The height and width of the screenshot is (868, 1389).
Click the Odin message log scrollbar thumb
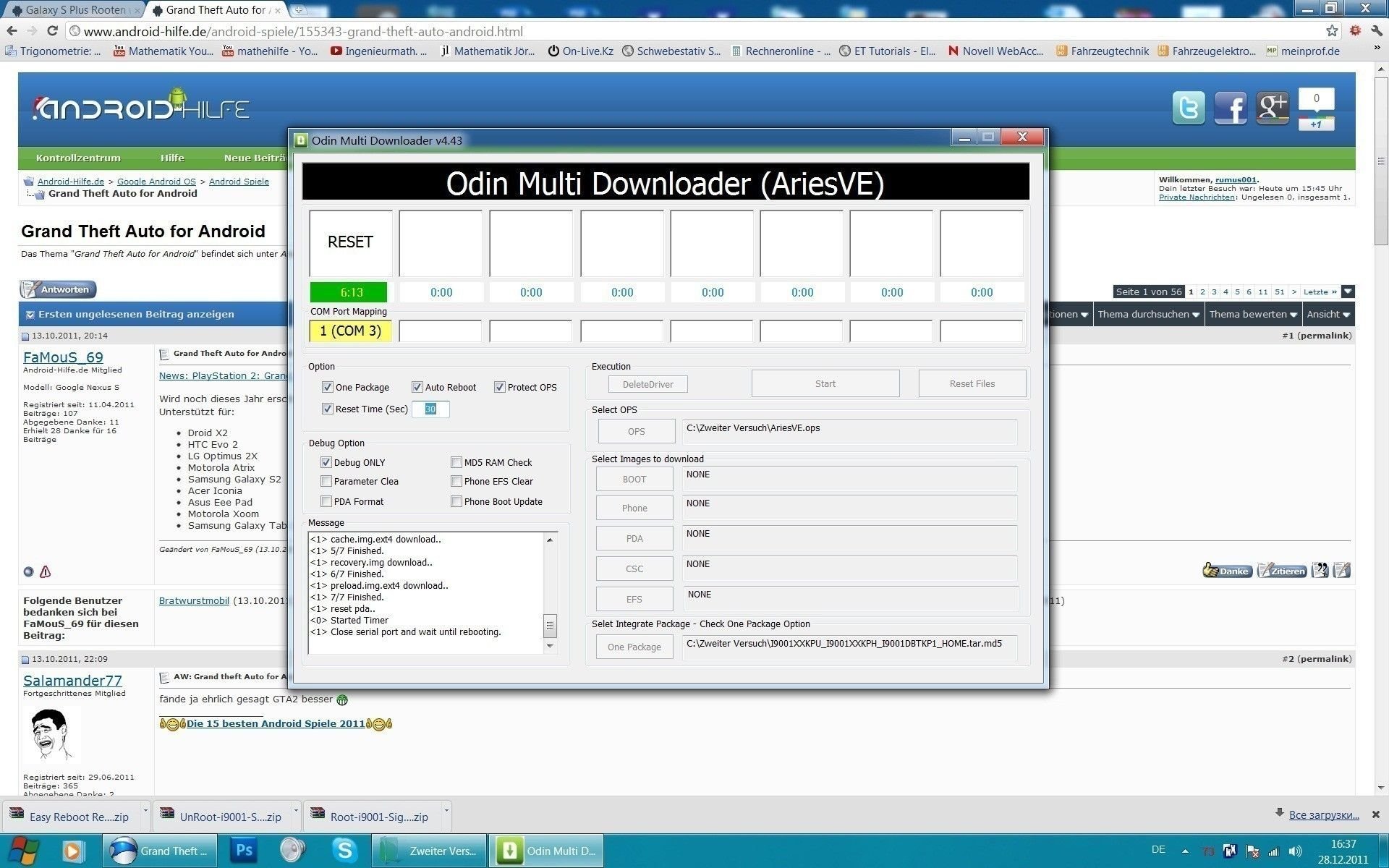(550, 625)
